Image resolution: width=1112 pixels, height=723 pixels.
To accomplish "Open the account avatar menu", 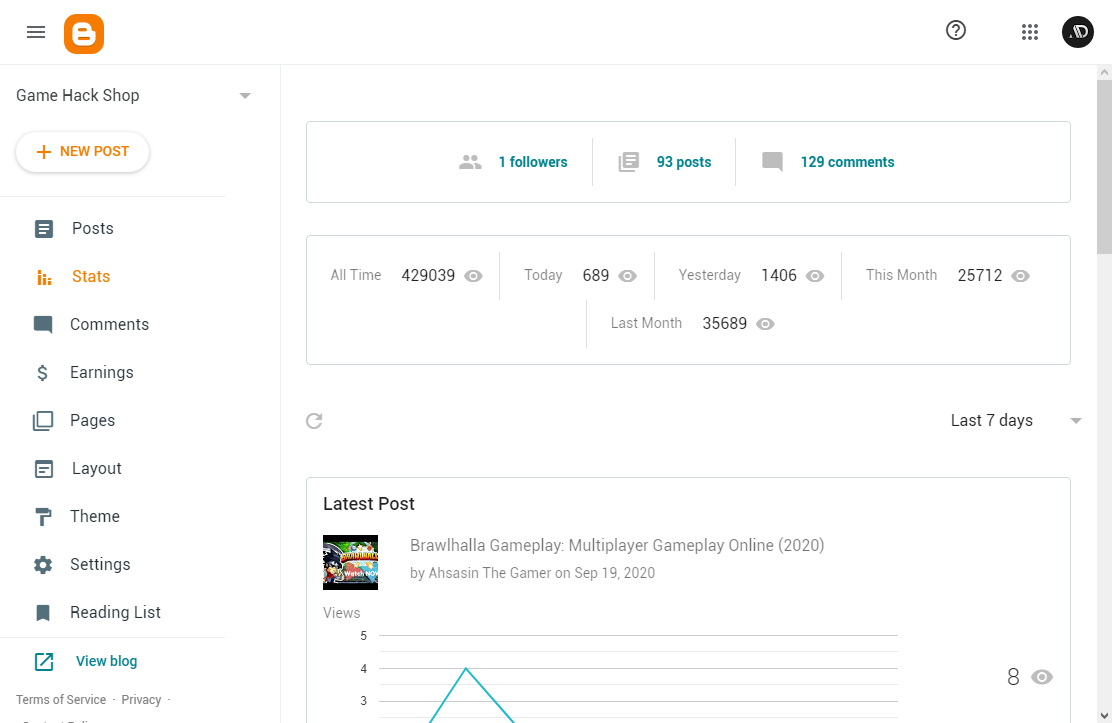I will pos(1078,31).
